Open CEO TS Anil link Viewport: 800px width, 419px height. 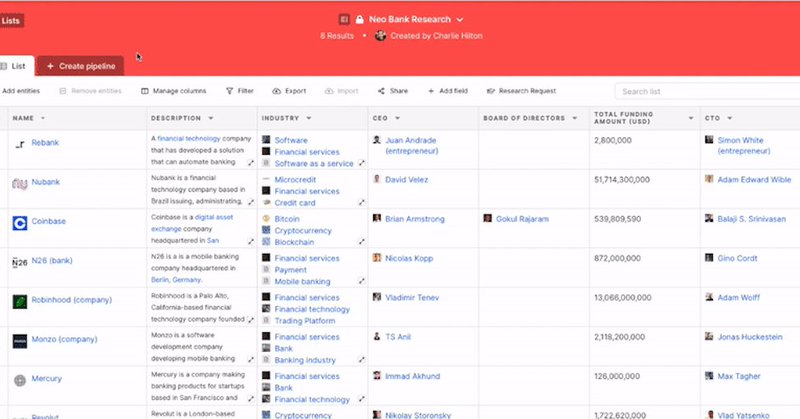(x=398, y=337)
